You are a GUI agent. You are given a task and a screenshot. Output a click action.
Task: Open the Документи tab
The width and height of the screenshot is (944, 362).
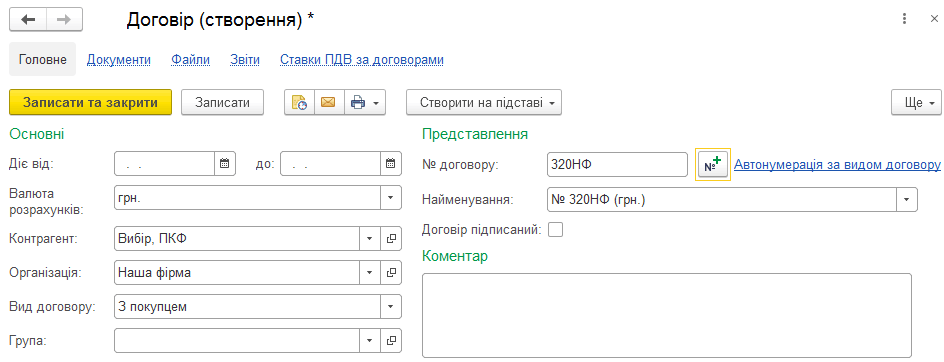119,60
